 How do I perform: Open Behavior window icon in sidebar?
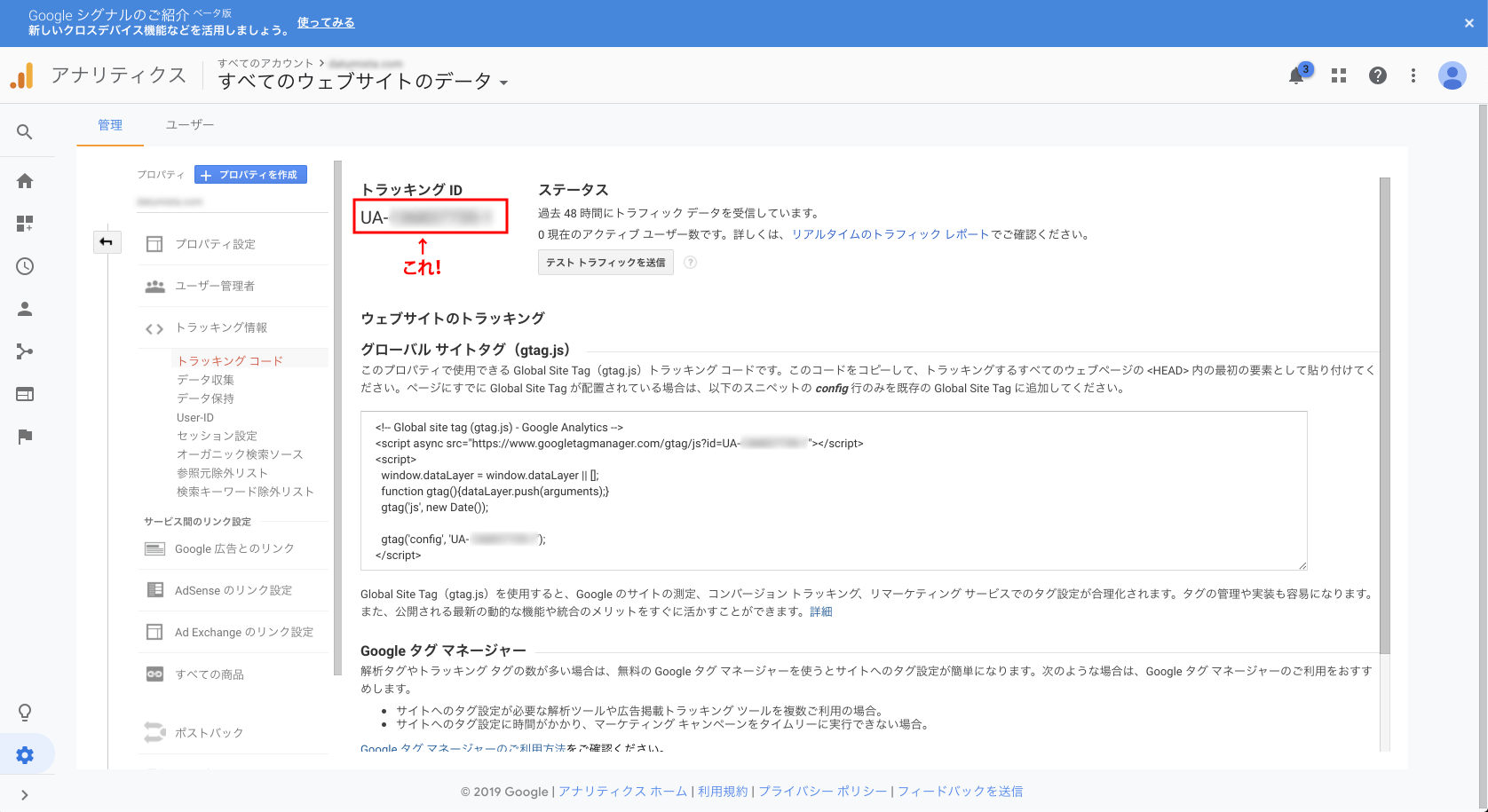[25, 394]
